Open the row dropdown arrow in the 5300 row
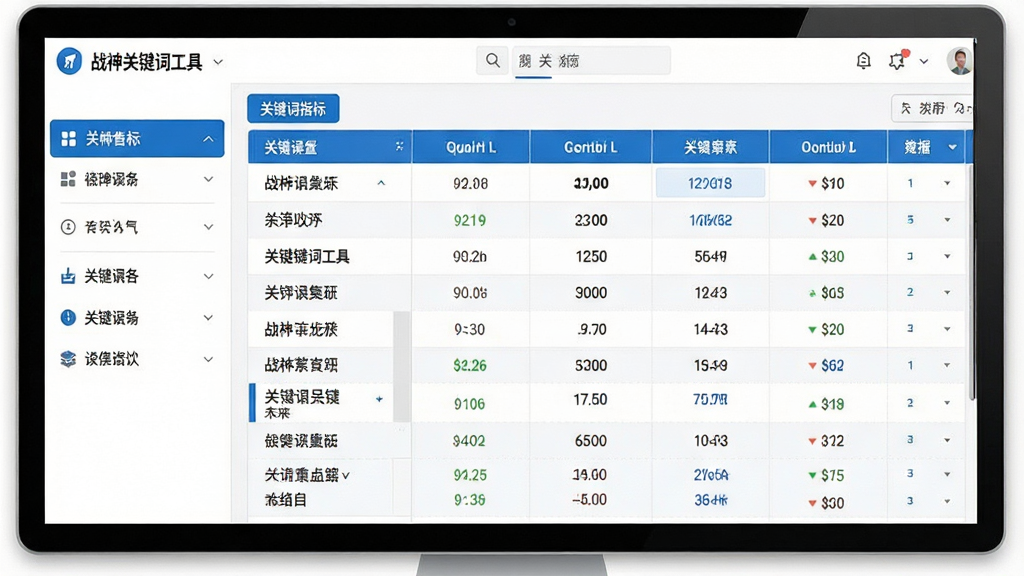 click(947, 365)
